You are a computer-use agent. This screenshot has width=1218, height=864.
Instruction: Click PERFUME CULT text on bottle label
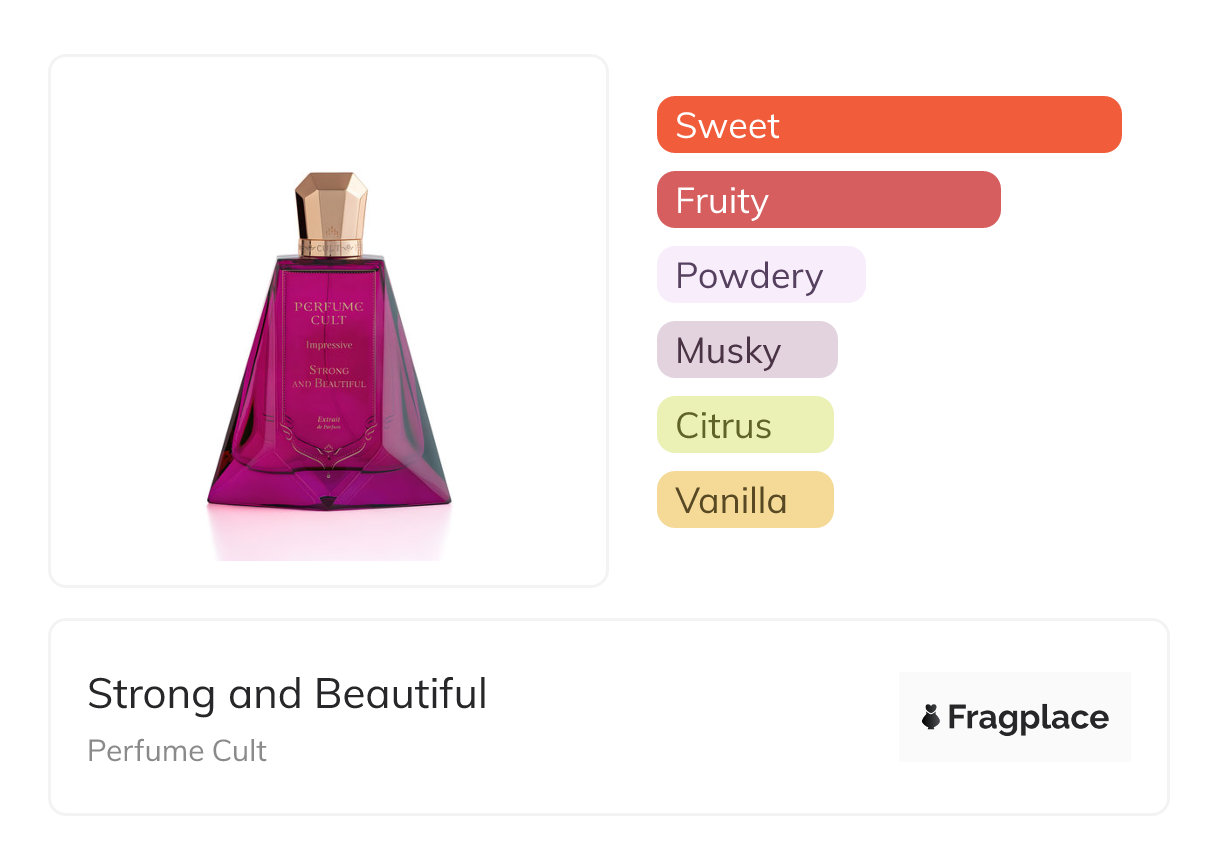(329, 312)
